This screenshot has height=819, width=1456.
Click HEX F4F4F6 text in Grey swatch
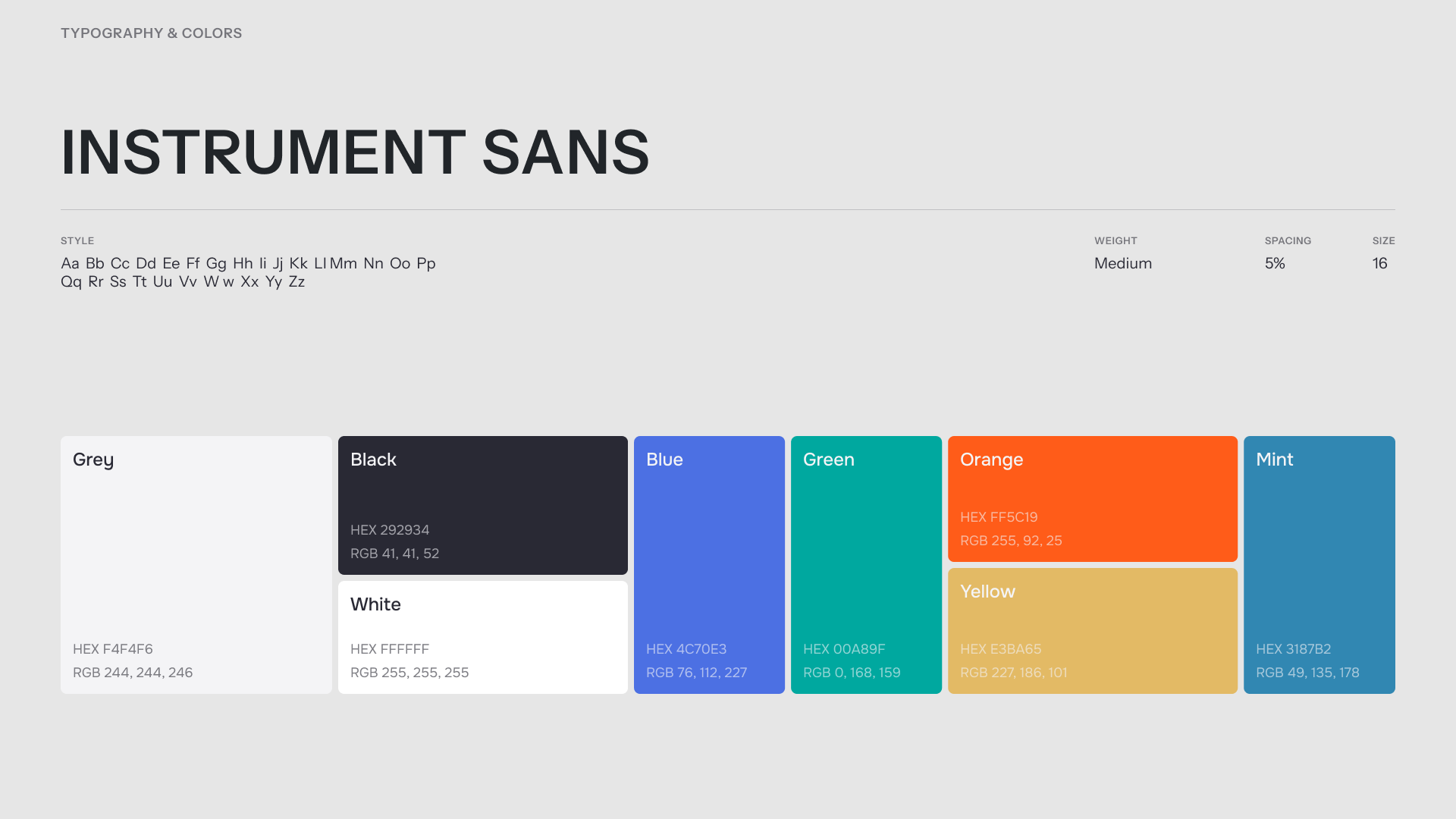[113, 649]
